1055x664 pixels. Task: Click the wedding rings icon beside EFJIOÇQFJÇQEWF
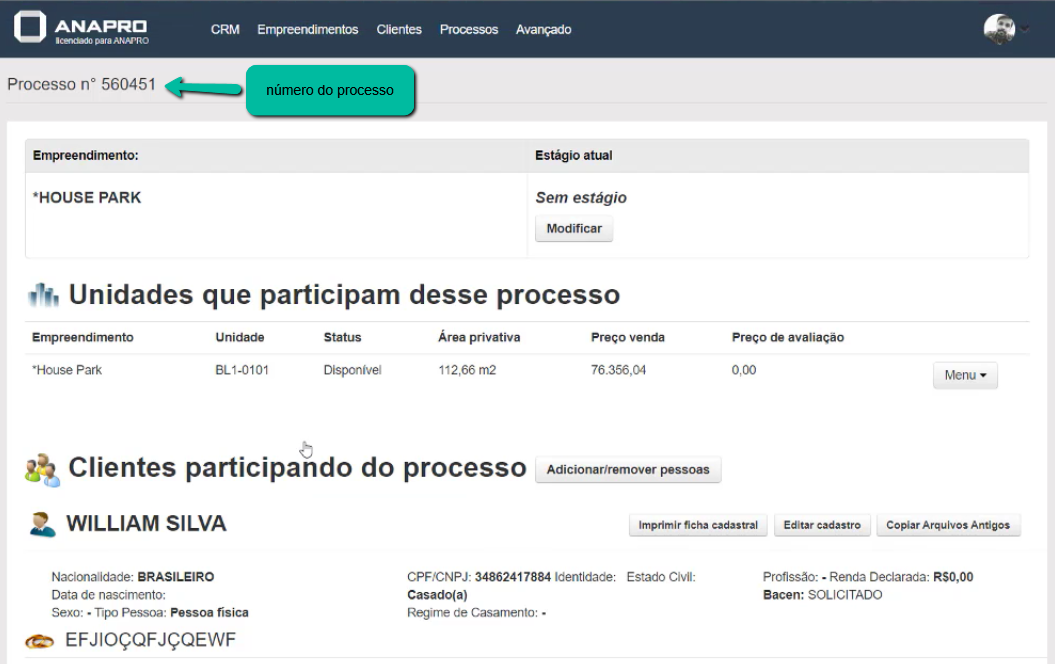click(39, 641)
